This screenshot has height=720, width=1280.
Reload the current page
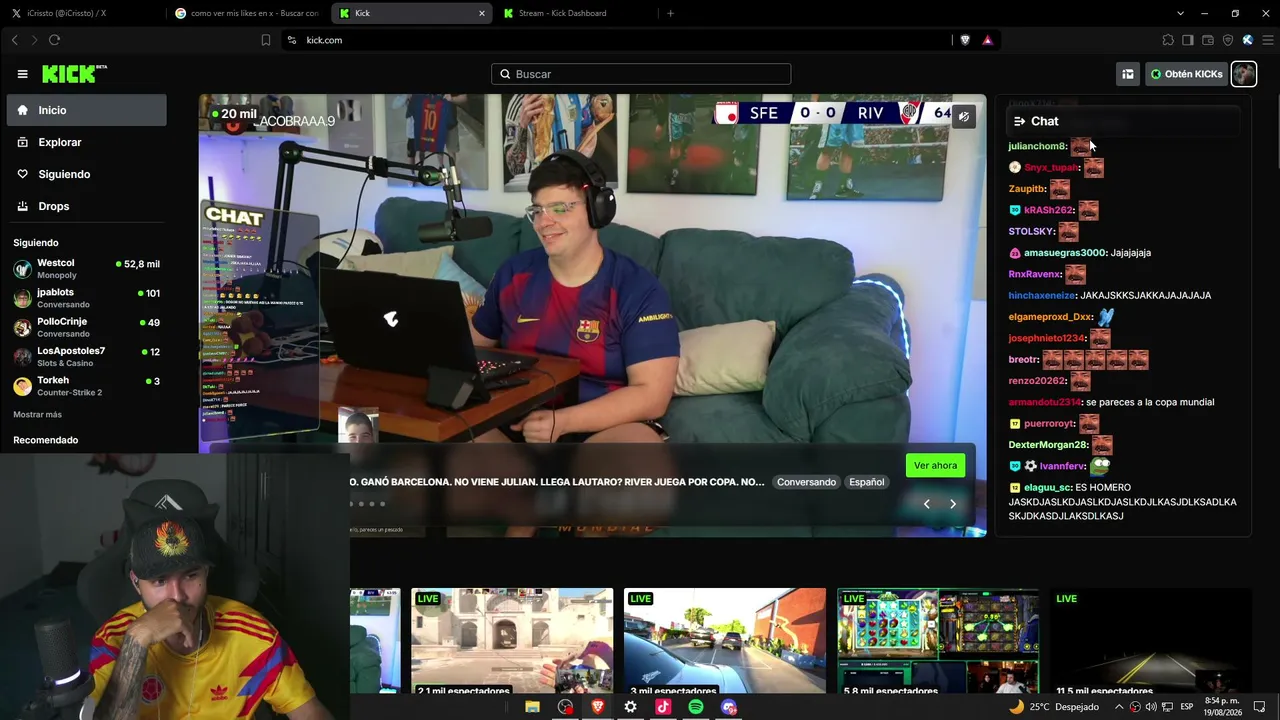(x=54, y=40)
